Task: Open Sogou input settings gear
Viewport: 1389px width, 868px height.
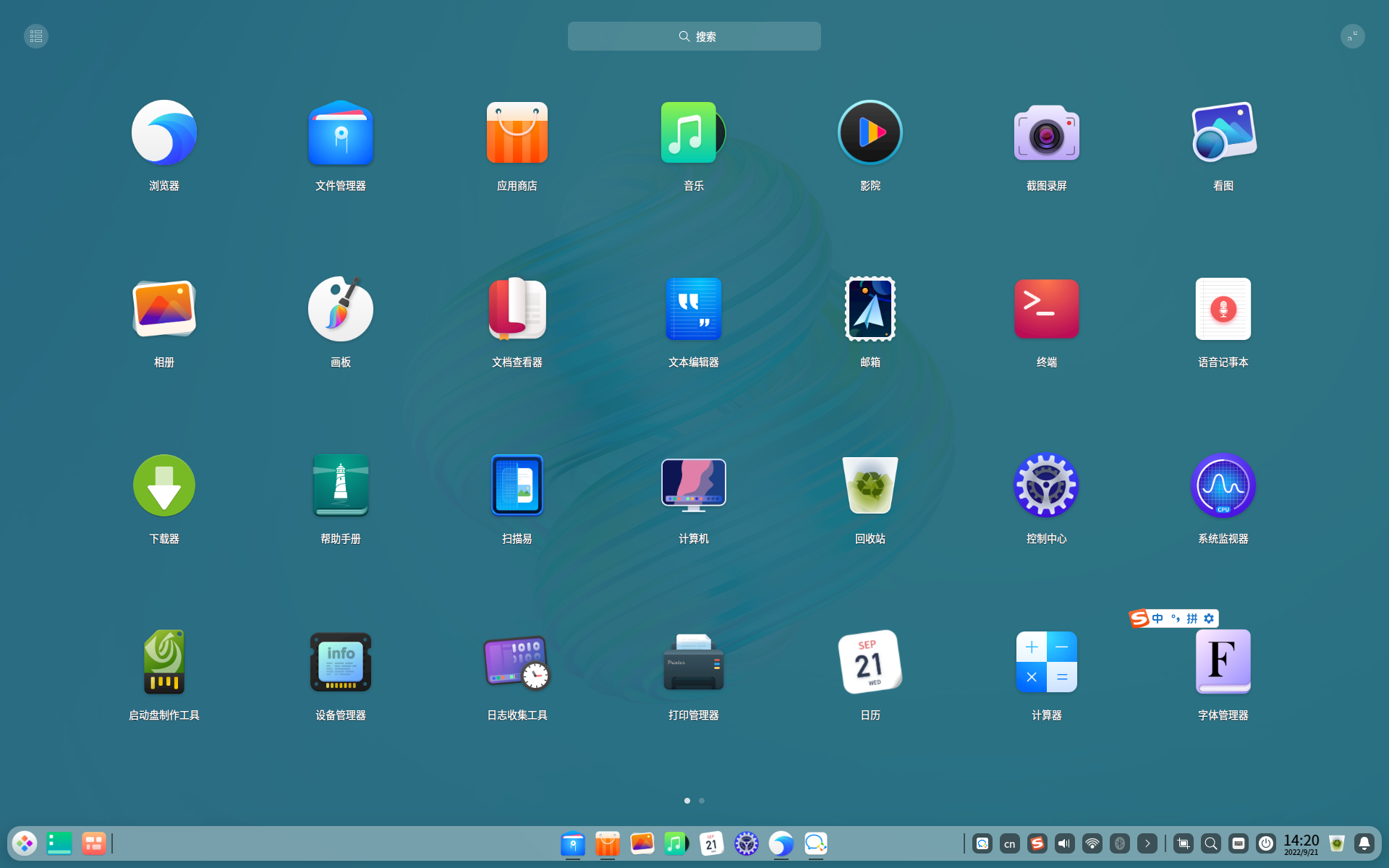Action: click(x=1209, y=618)
